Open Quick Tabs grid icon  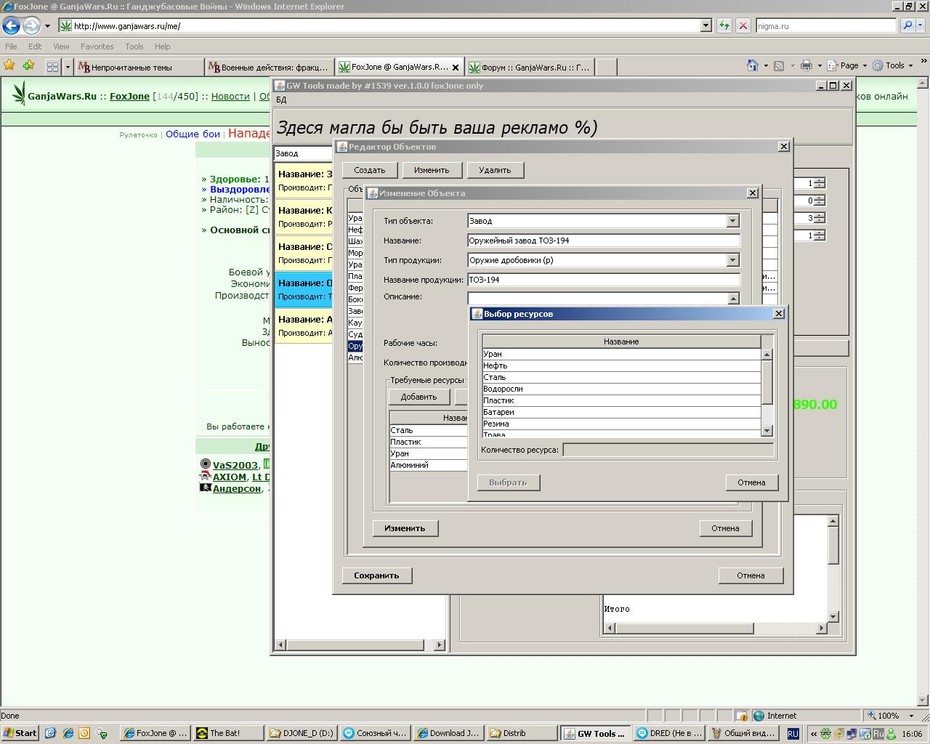tap(52, 67)
